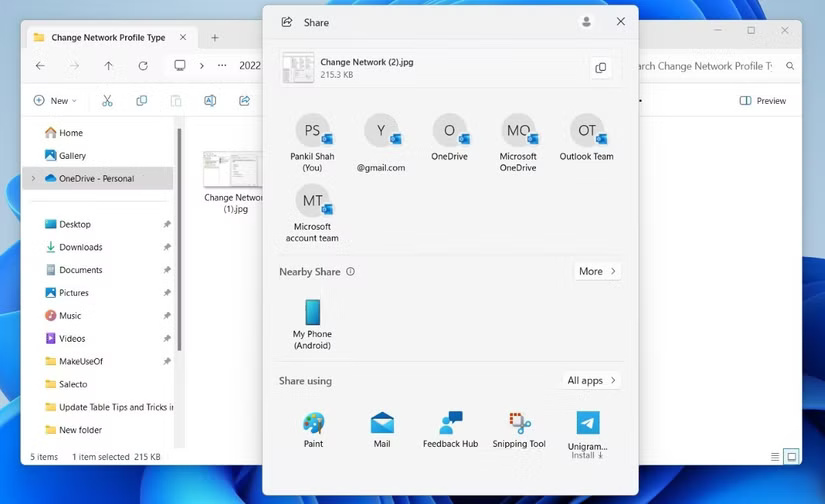The height and width of the screenshot is (504, 825).
Task: Copy the file using copy icon
Action: (x=600, y=68)
